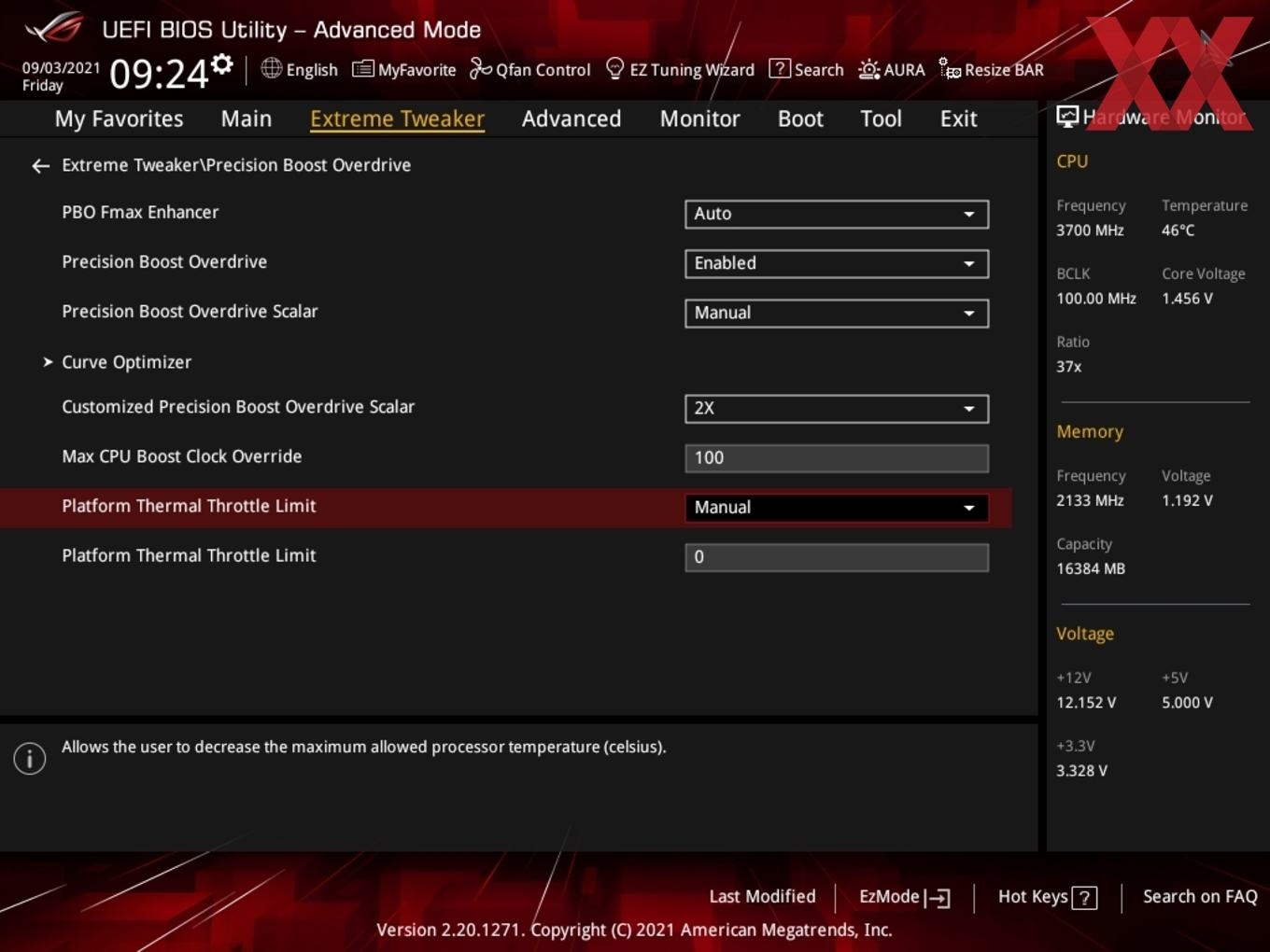Switch to the Monitor tab

(x=700, y=119)
